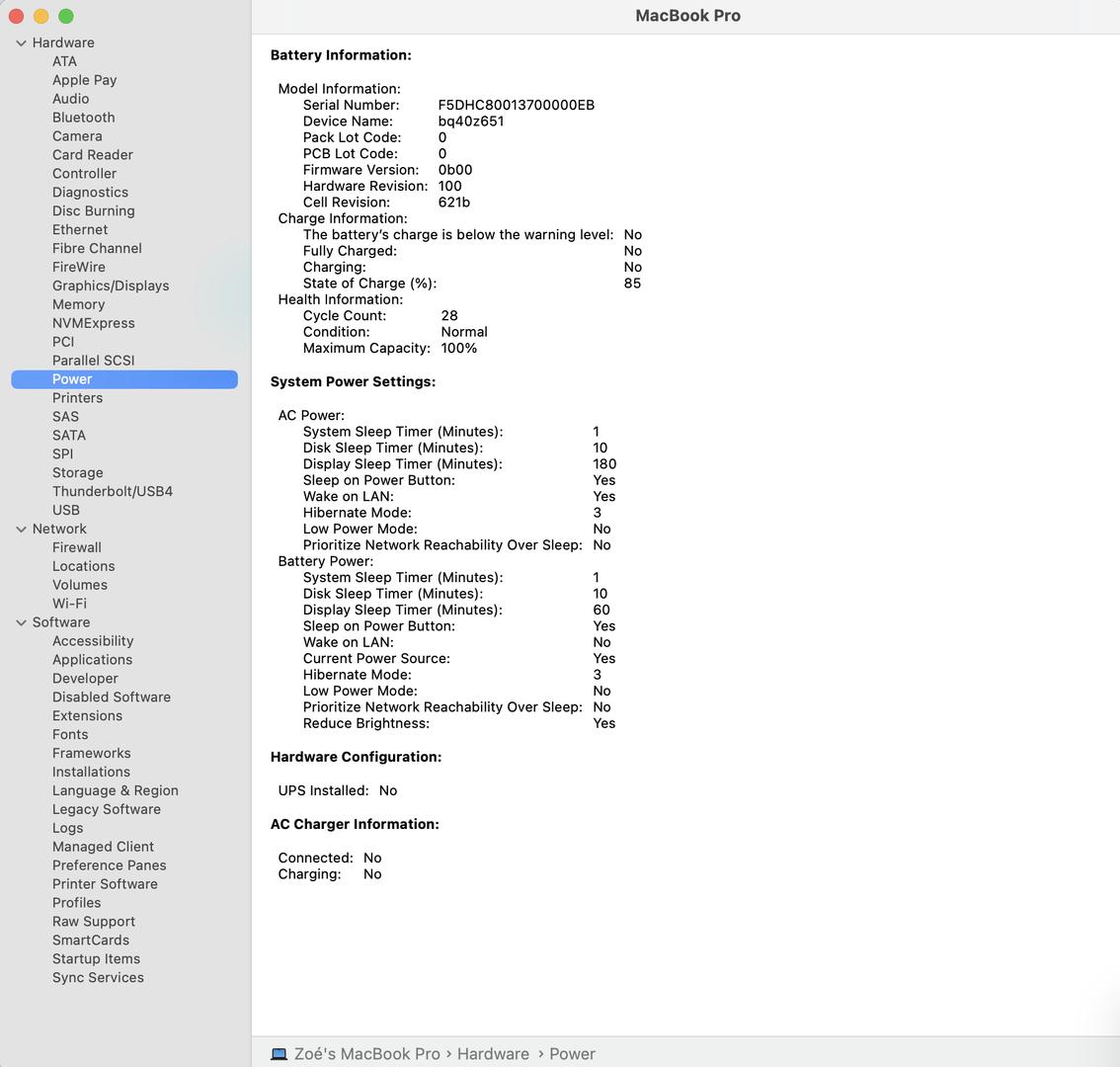Minimize the window with yellow button
The image size is (1120, 1067).
[x=40, y=16]
